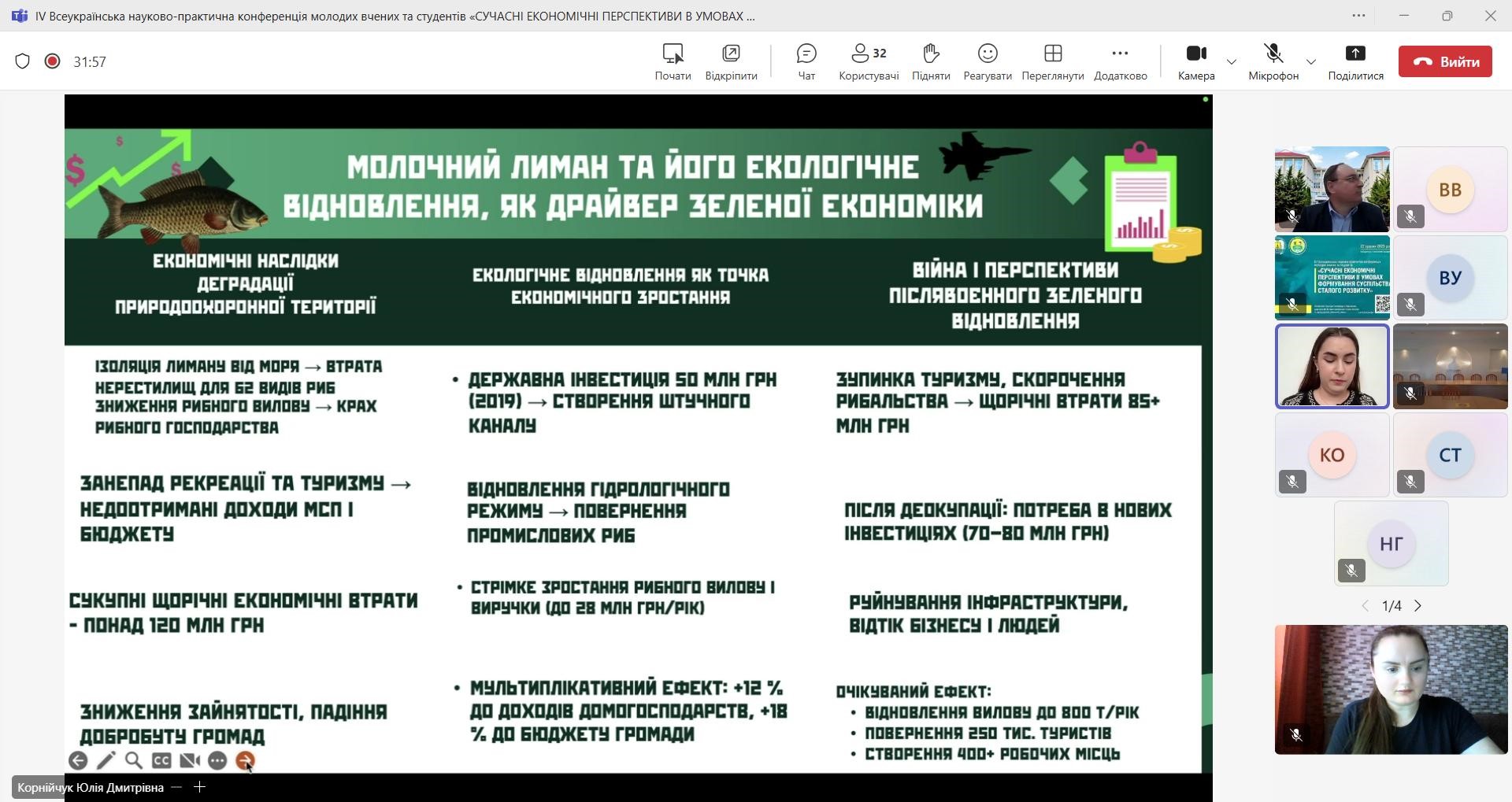Show the Користувачі participants list

coord(869,61)
